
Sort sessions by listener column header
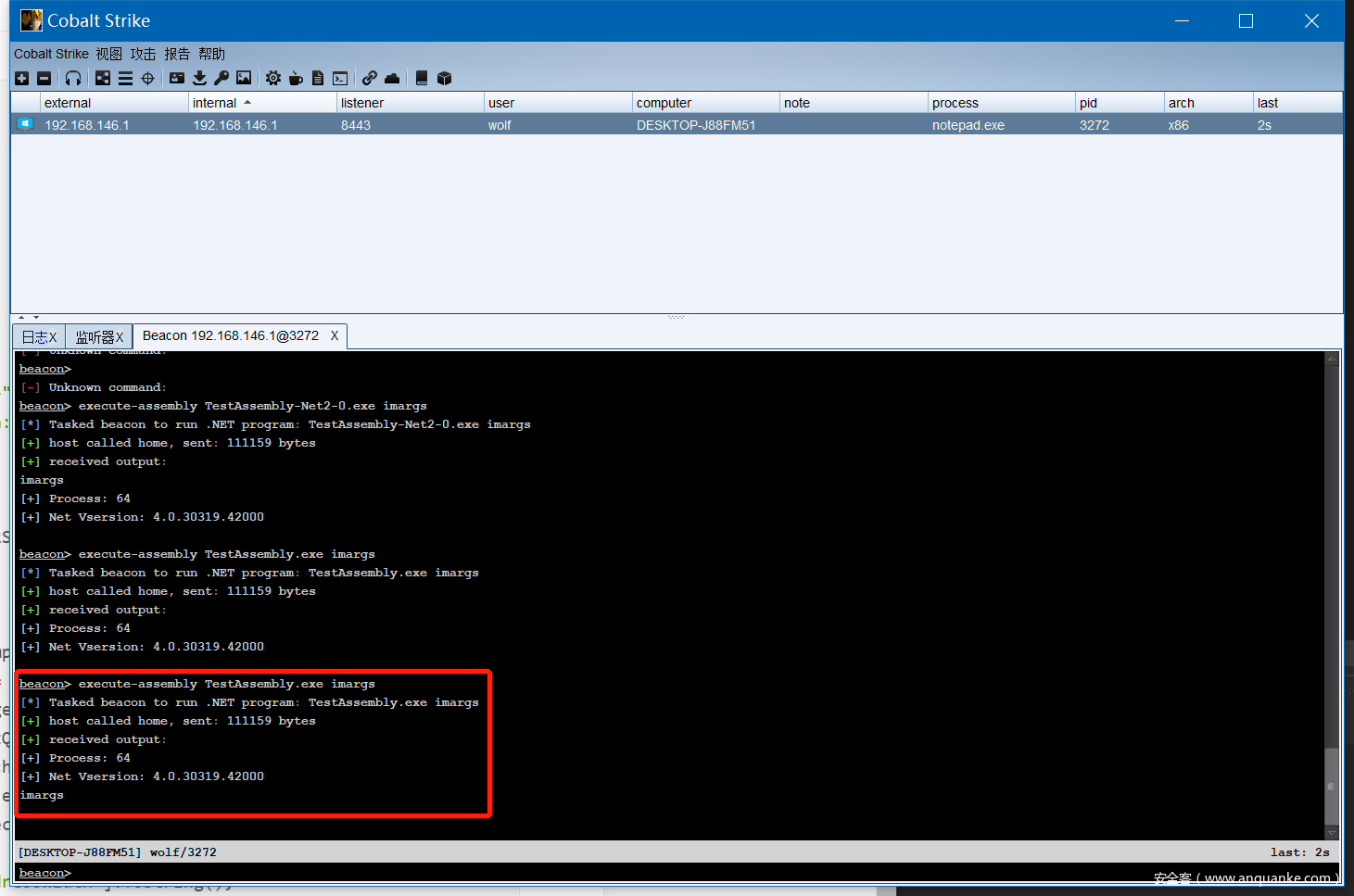click(x=411, y=103)
